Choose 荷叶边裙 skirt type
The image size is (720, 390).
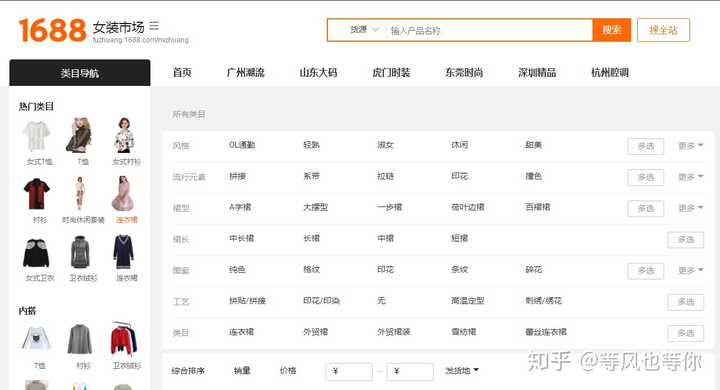[468, 207]
